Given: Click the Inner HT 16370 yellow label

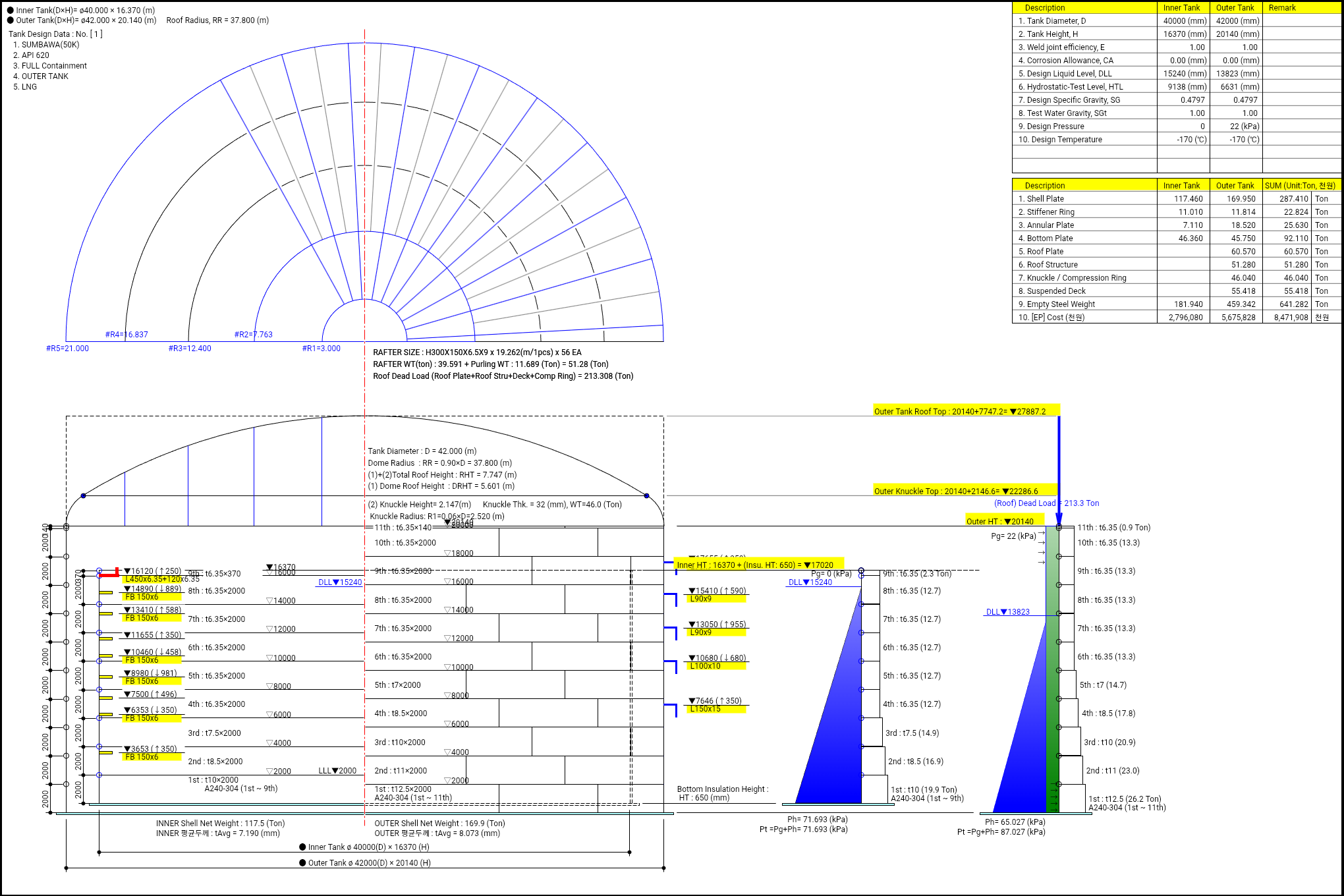Looking at the screenshot, I should pos(759,565).
